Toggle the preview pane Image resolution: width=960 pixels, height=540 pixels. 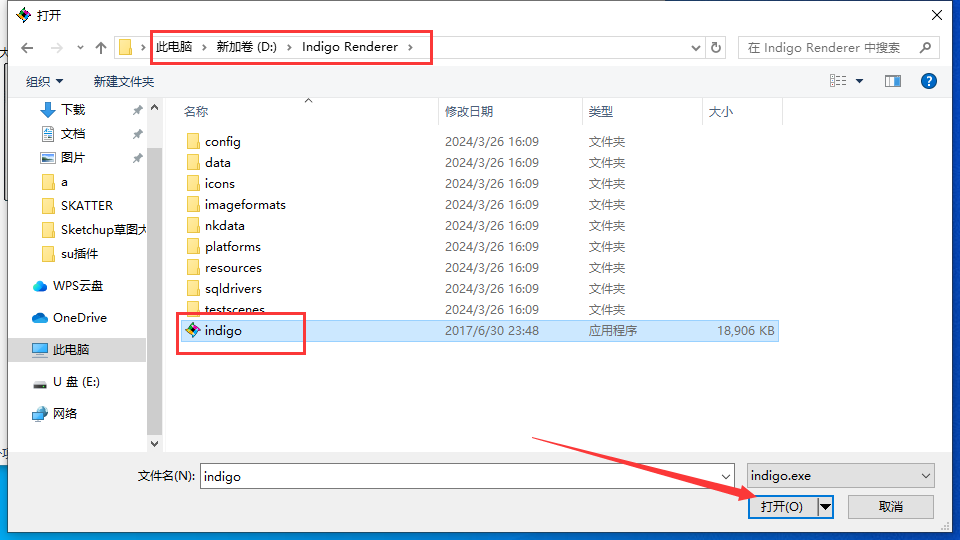point(893,81)
